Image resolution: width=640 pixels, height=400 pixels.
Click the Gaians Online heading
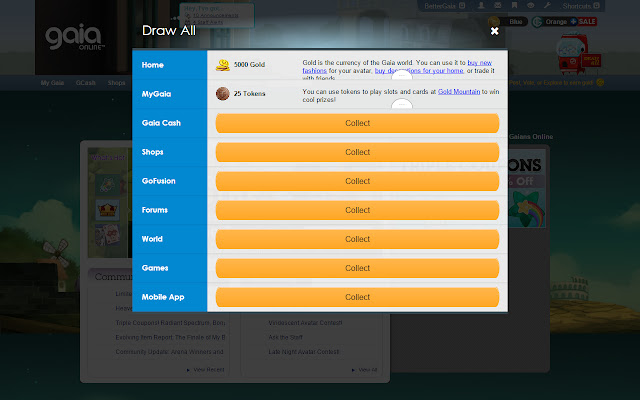tap(531, 137)
